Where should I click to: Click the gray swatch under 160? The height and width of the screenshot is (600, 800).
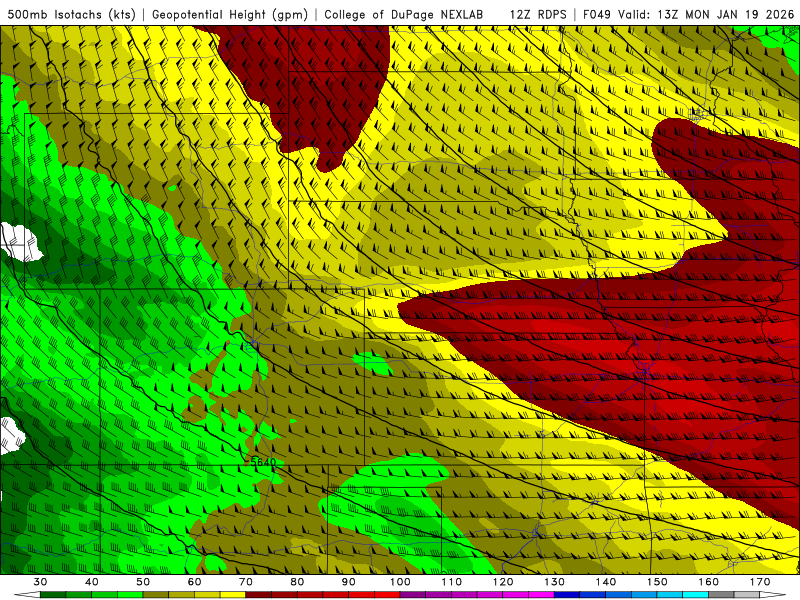pyautogui.click(x=721, y=595)
